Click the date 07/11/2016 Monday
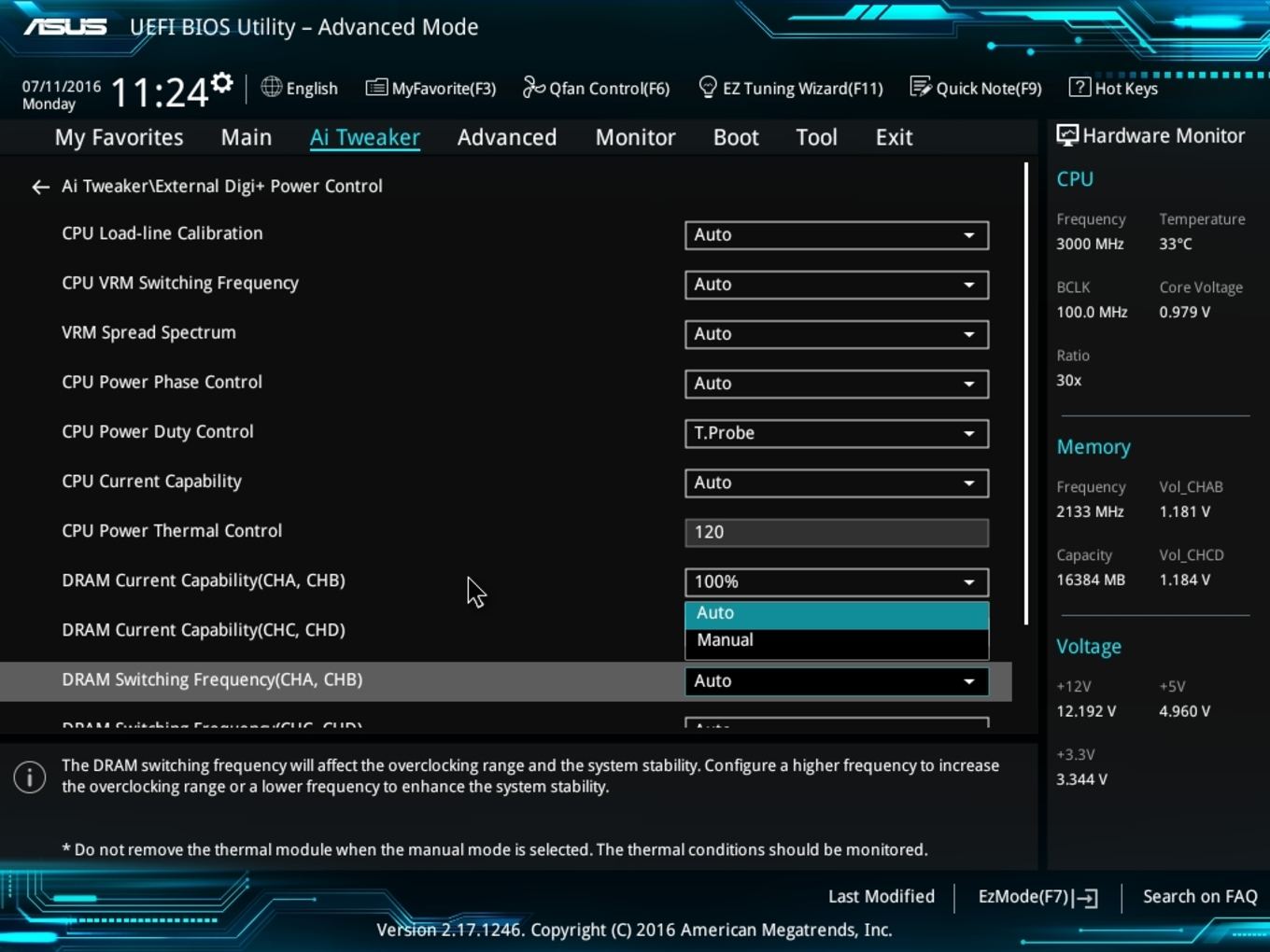 [62, 95]
